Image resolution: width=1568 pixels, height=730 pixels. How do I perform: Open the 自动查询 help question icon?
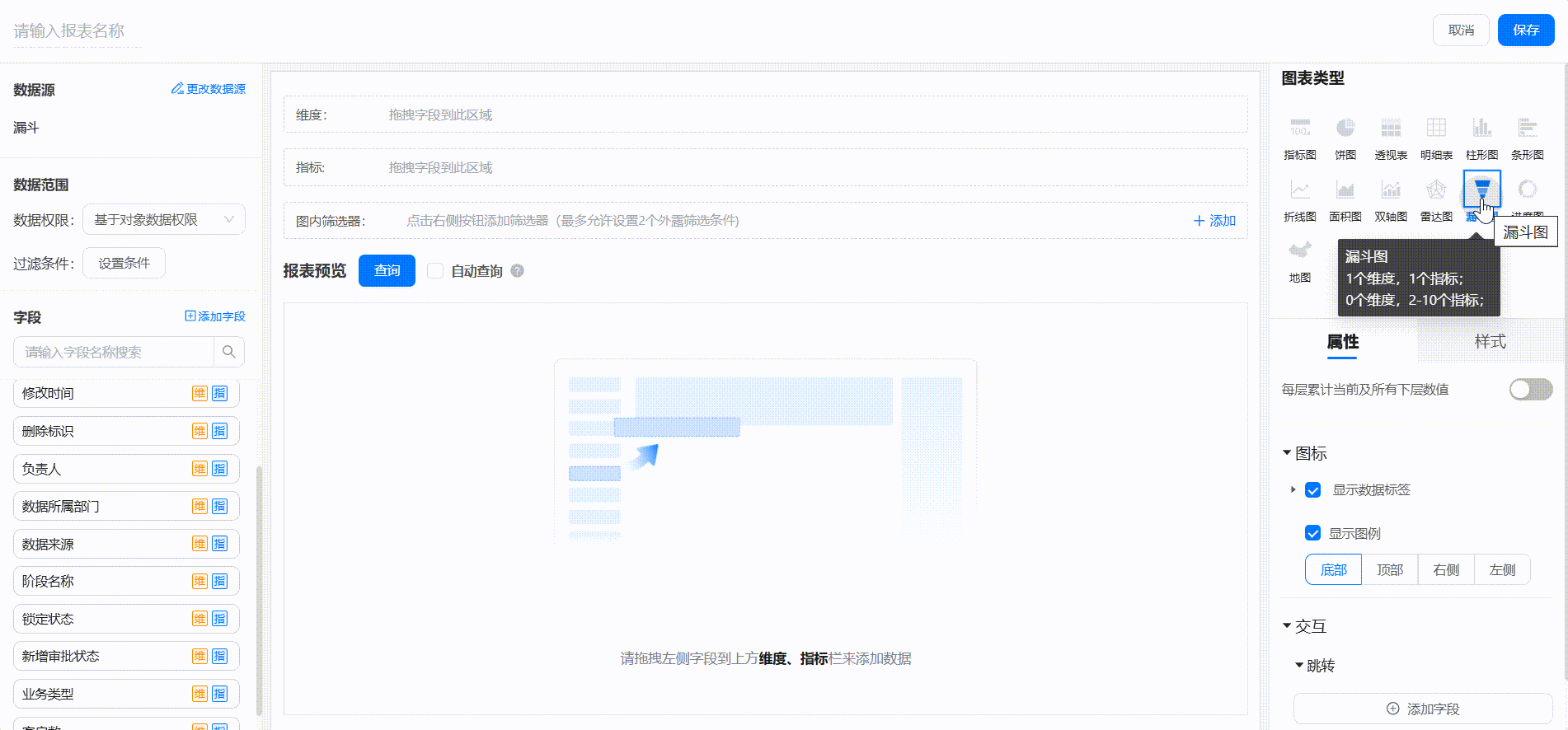tap(517, 270)
